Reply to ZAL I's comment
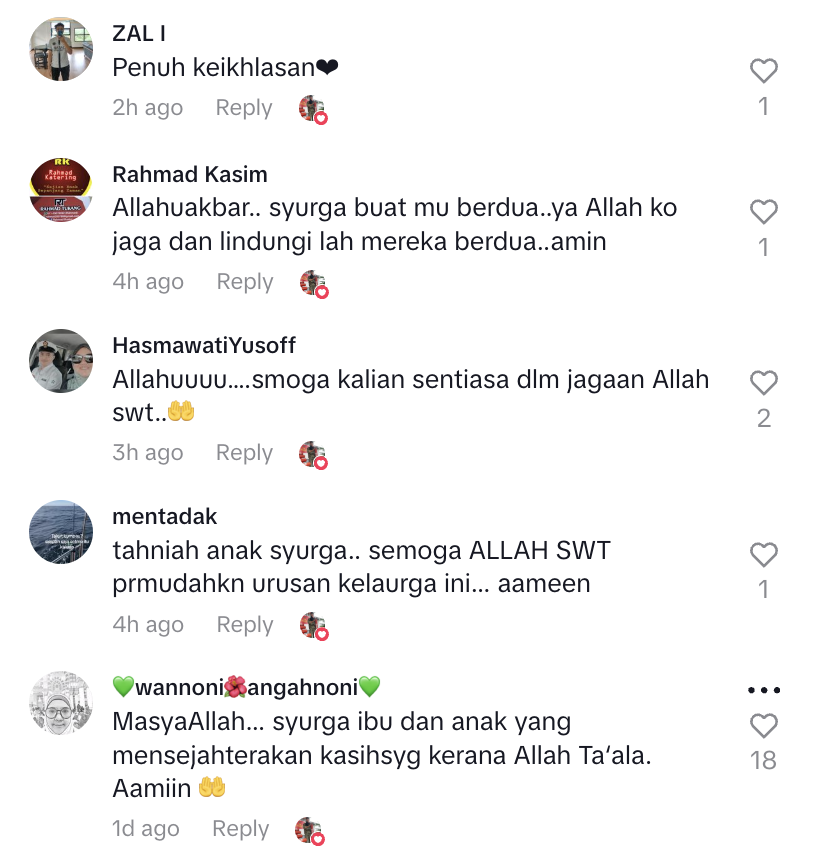The height and width of the screenshot is (866, 826). 244,107
